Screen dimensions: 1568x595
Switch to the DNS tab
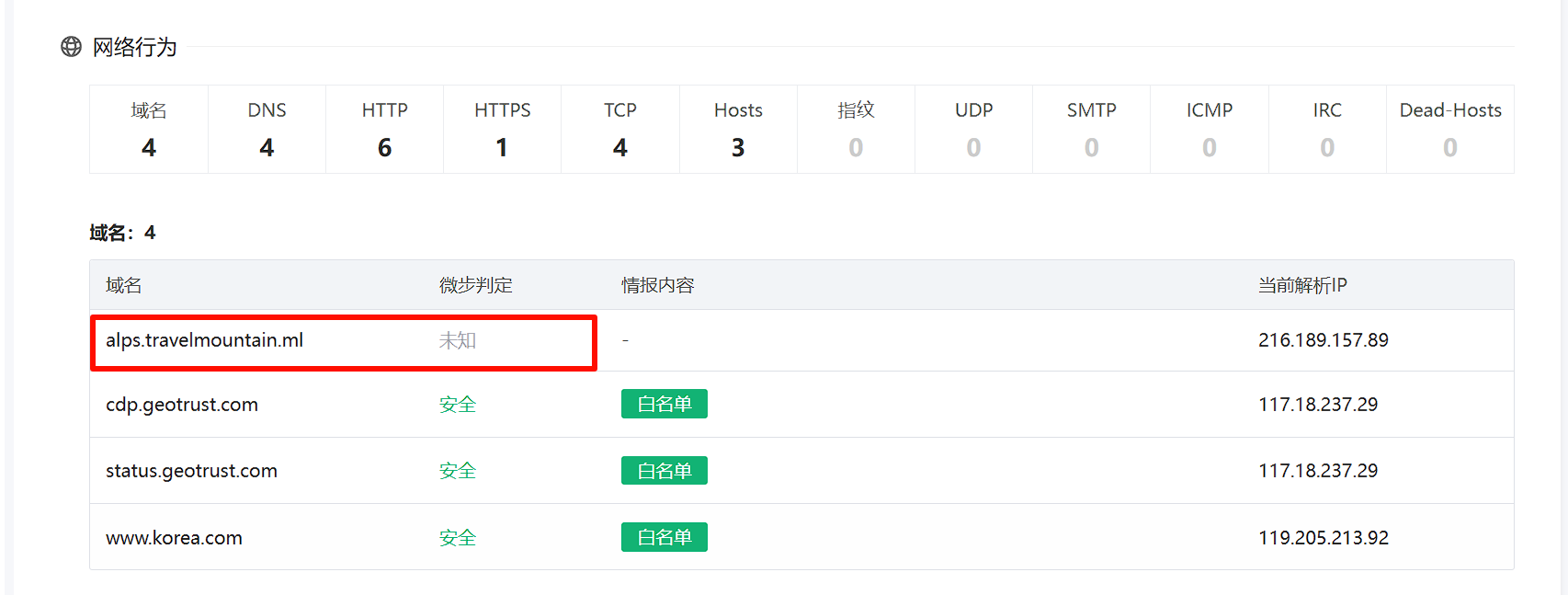[267, 129]
